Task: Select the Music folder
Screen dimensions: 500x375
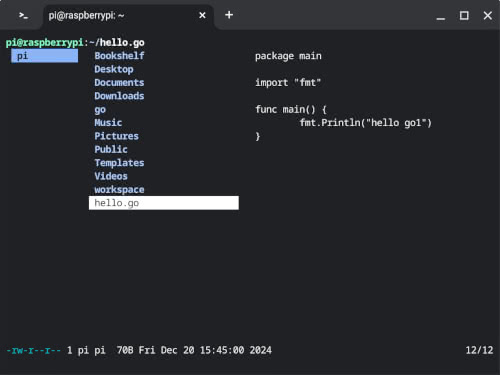Action: (x=108, y=122)
